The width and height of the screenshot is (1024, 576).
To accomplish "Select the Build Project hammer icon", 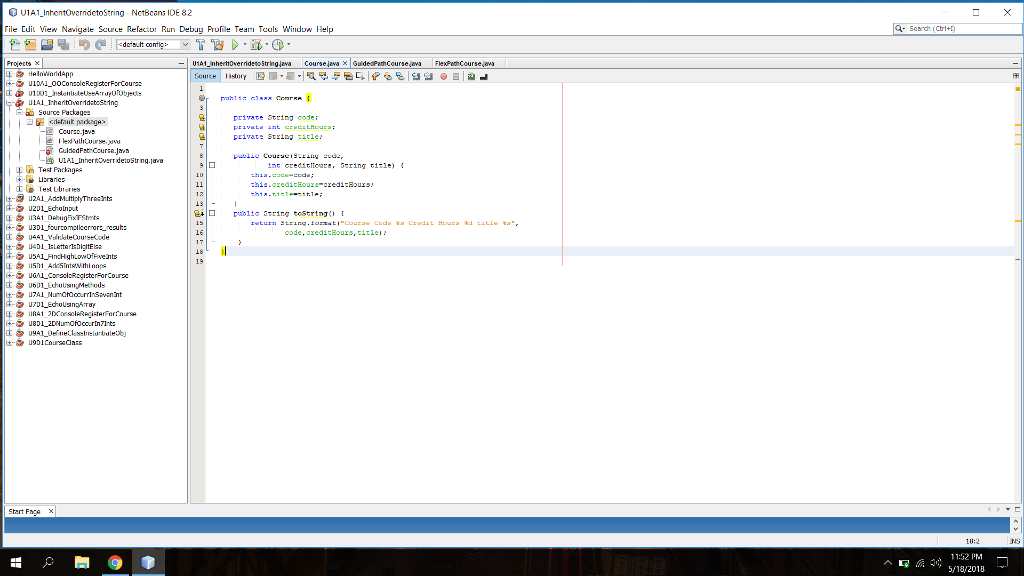I will click(x=200, y=45).
